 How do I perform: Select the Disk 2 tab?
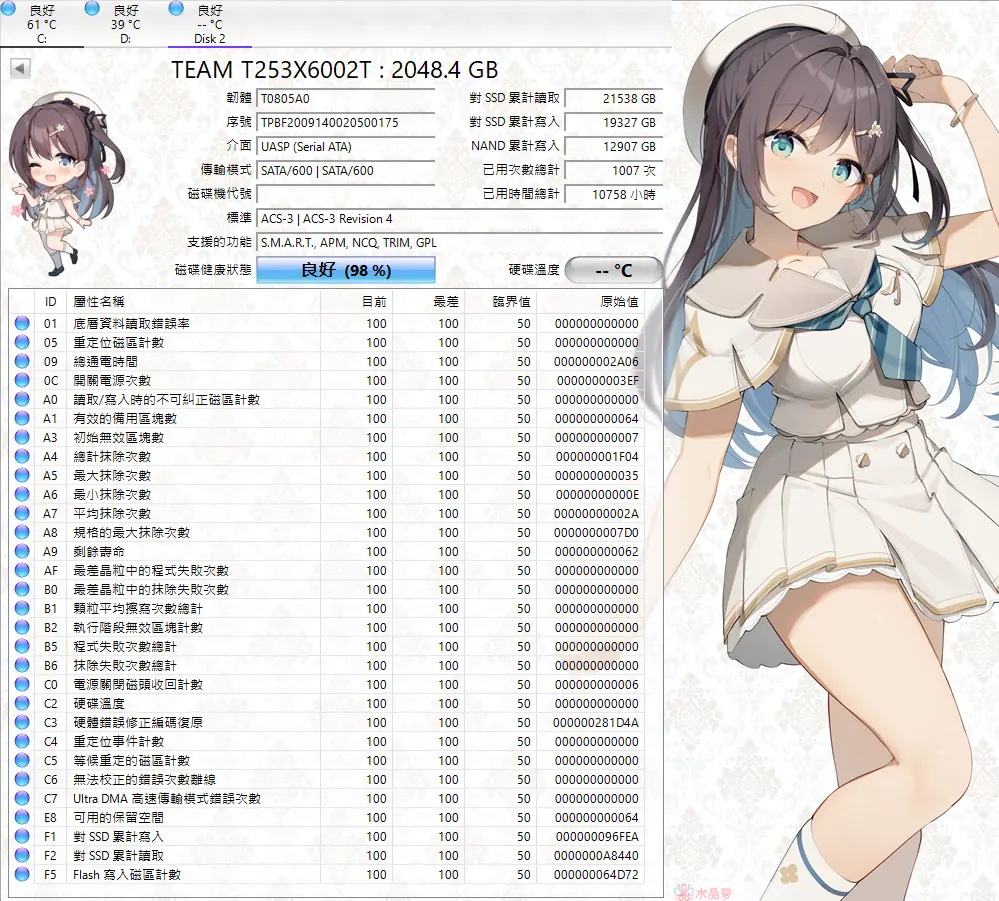(x=209, y=24)
